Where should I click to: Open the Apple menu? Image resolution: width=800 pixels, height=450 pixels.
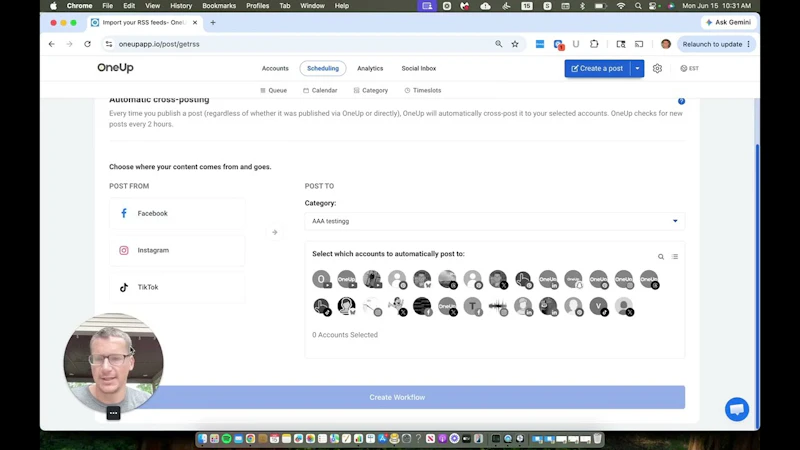[x=54, y=6]
